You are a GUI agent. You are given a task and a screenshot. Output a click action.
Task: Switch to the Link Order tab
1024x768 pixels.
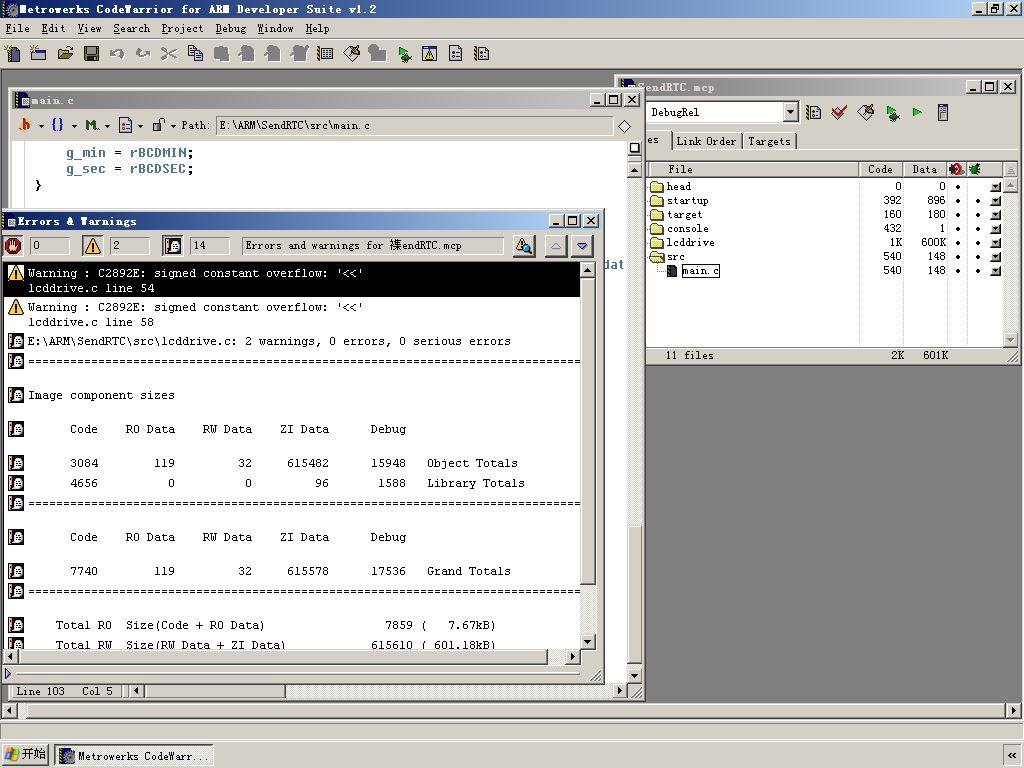pos(706,141)
